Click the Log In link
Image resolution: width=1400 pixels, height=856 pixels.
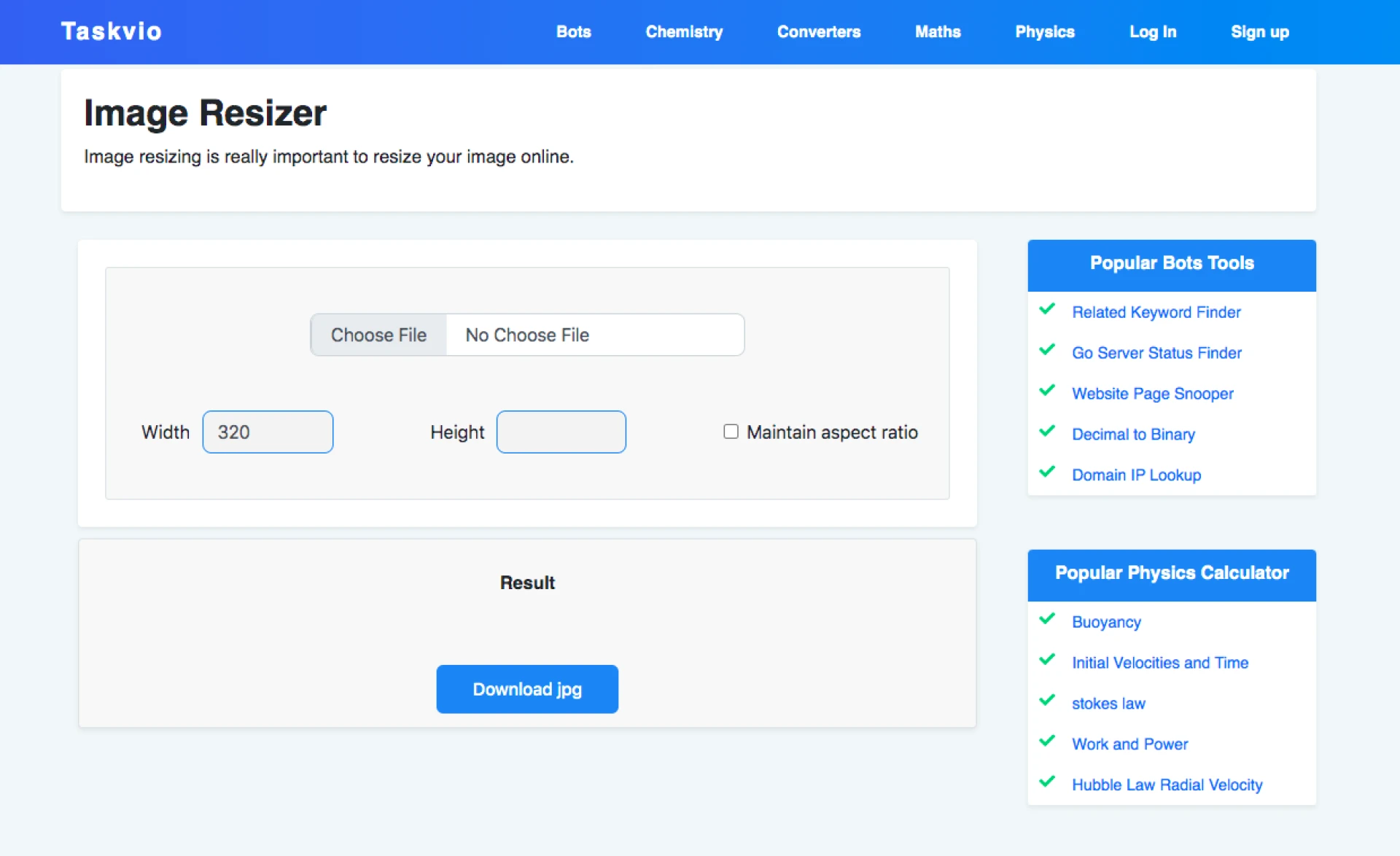coord(1152,32)
